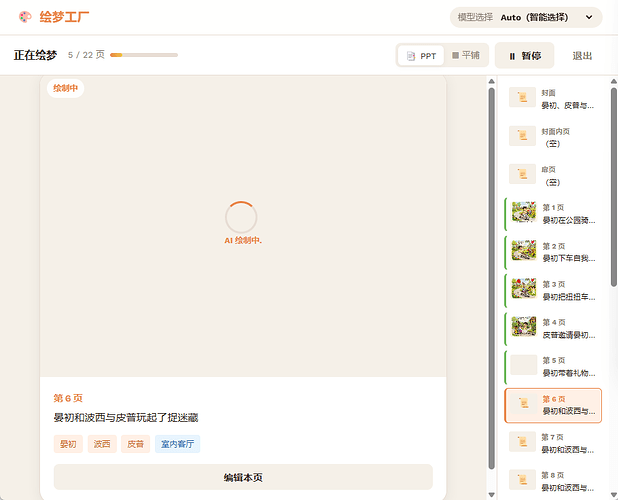Click the 晏初在公园骑... page title text
This screenshot has height=500, width=618.
coord(569,220)
